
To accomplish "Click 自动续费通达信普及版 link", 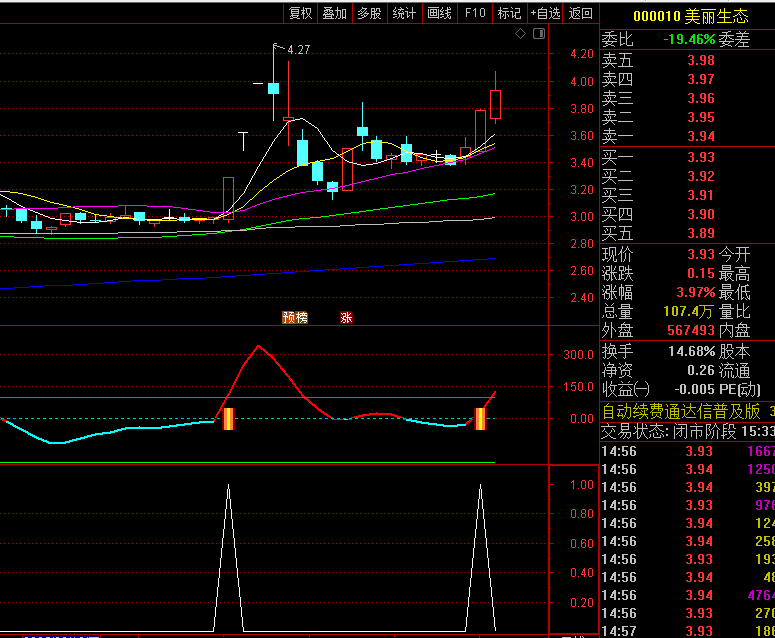I will coord(681,411).
